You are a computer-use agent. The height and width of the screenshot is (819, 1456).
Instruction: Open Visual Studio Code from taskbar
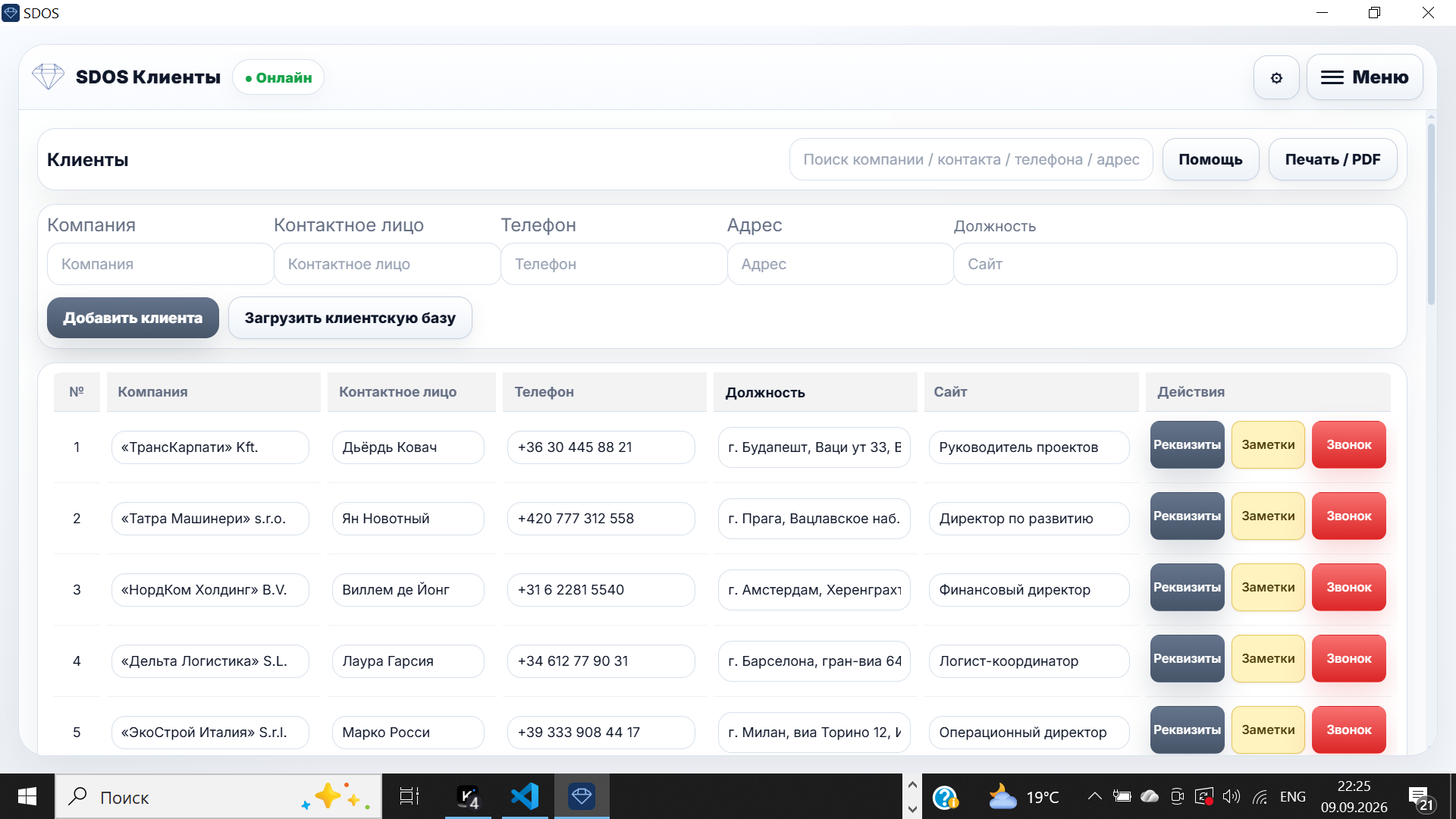pyautogui.click(x=525, y=796)
